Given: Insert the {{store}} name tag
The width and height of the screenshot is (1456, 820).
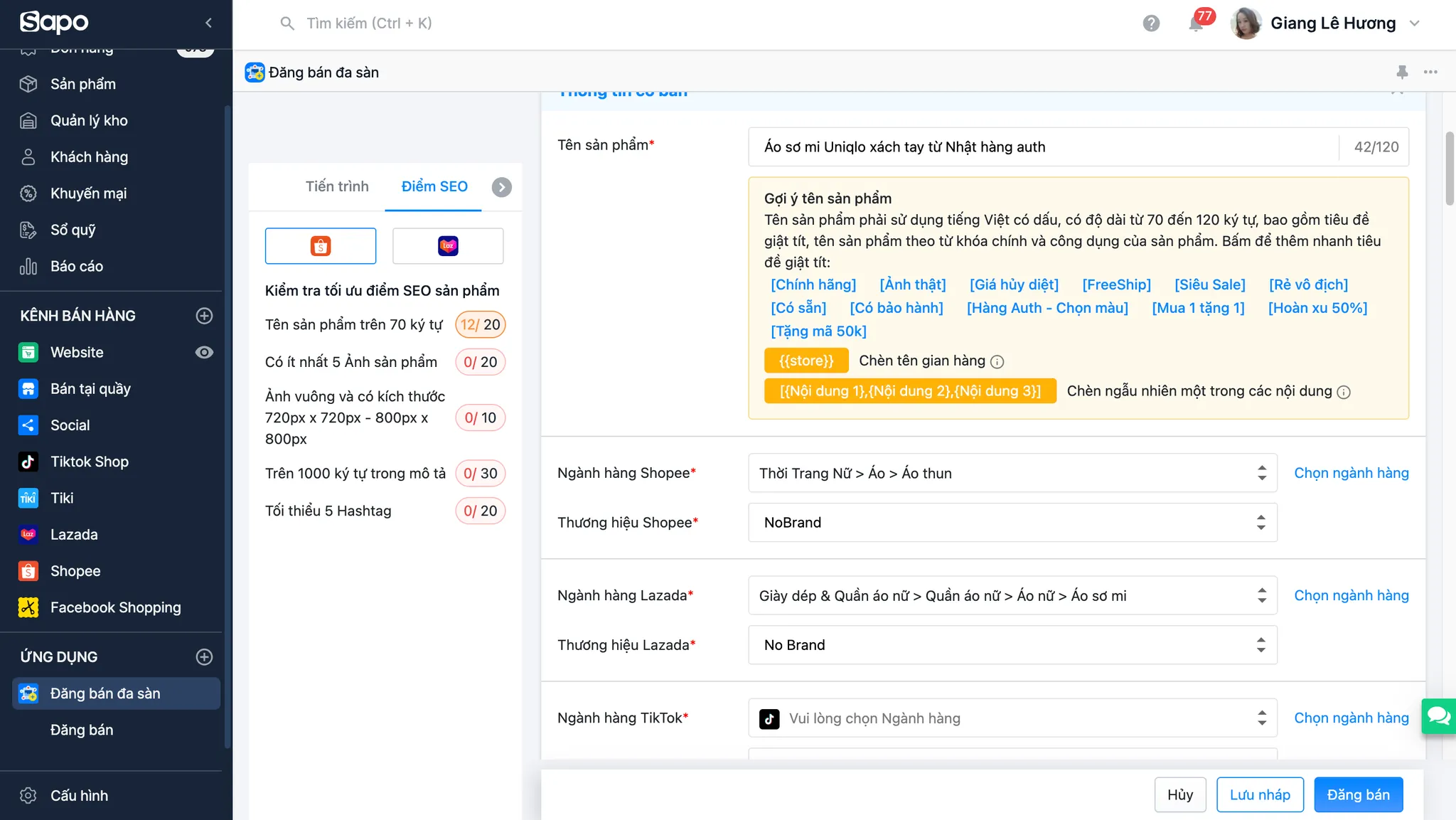Looking at the screenshot, I should [x=805, y=361].
